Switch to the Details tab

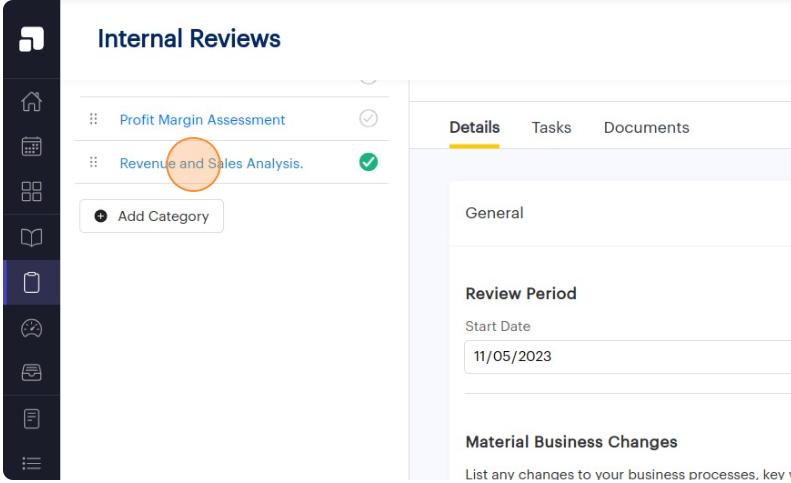pos(474,127)
